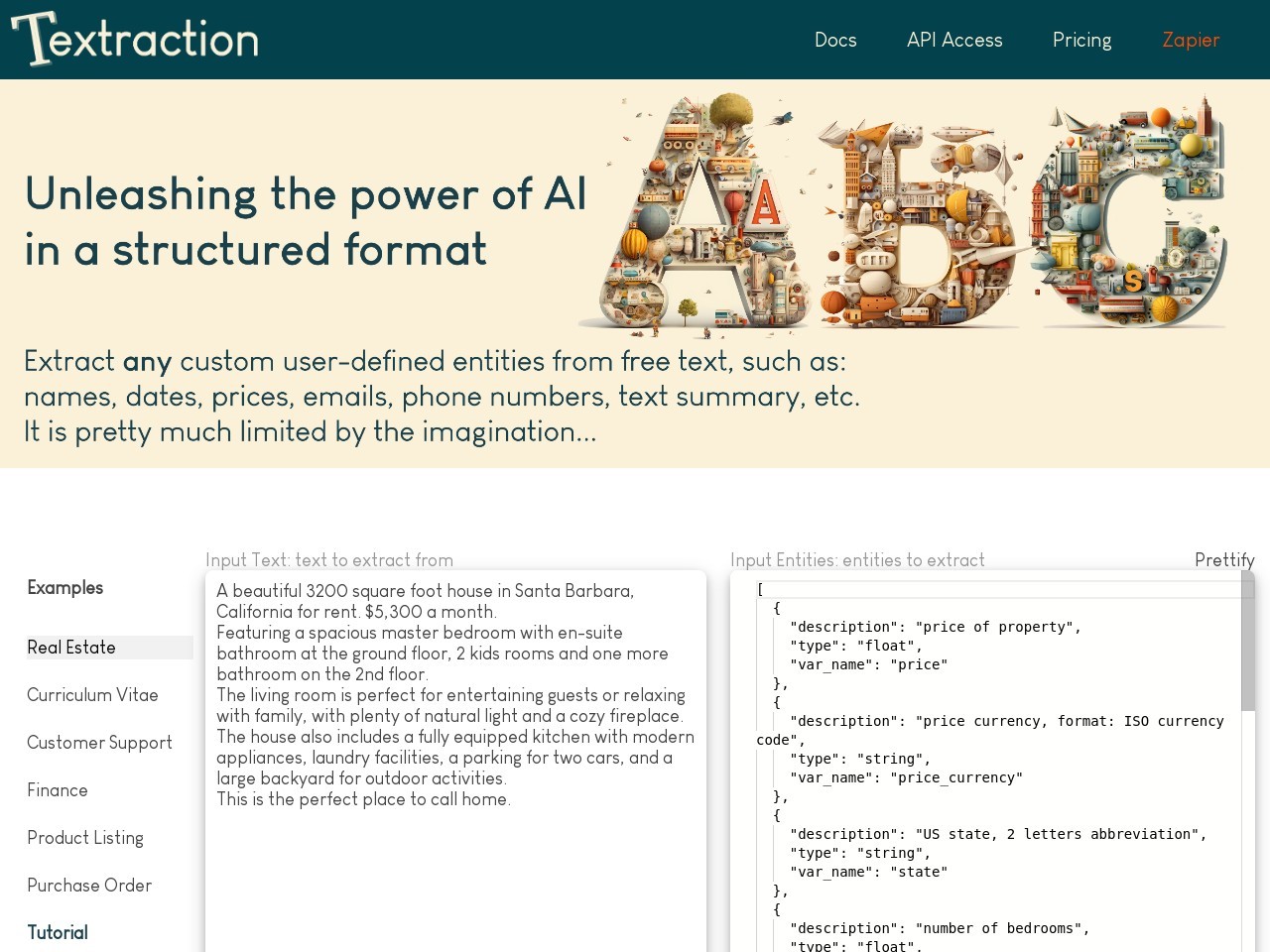Click the line ""var_name": "state""
This screenshot has height=952, width=1270.
(868, 873)
